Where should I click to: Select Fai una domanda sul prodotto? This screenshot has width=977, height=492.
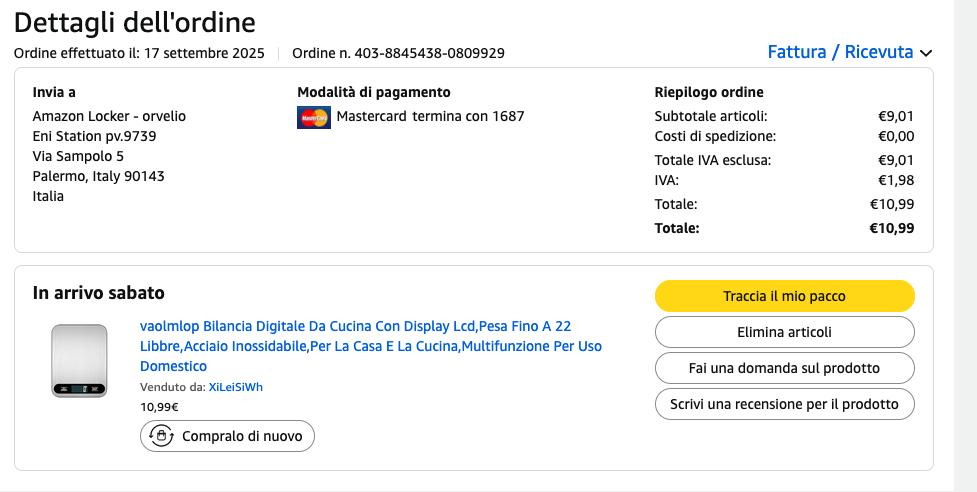click(x=784, y=368)
